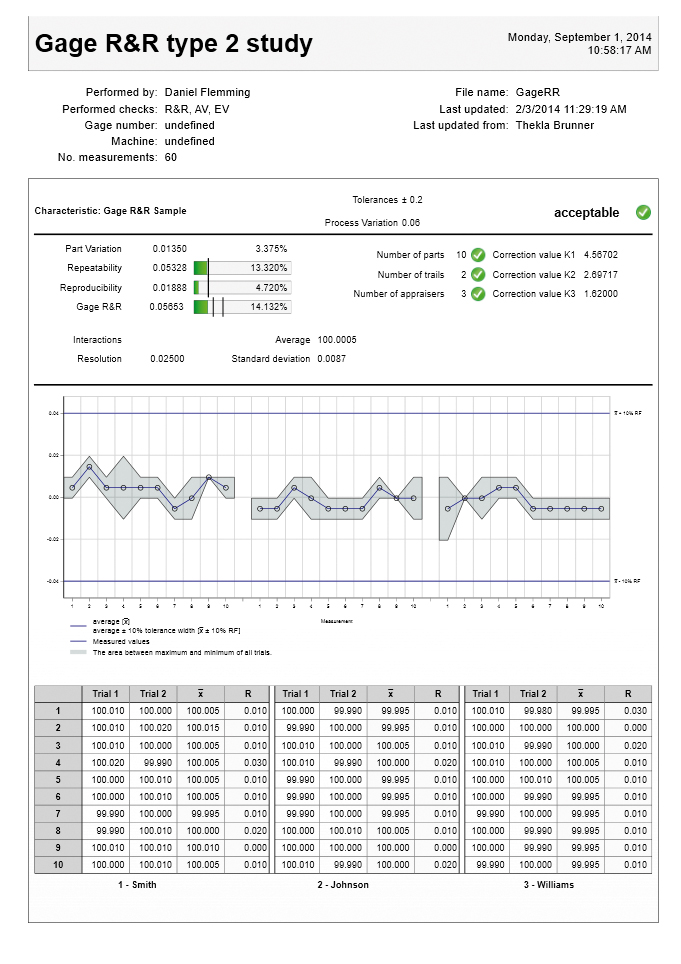Click the report date Monday, September 1, 2014
The width and height of the screenshot is (681, 964).
click(579, 37)
